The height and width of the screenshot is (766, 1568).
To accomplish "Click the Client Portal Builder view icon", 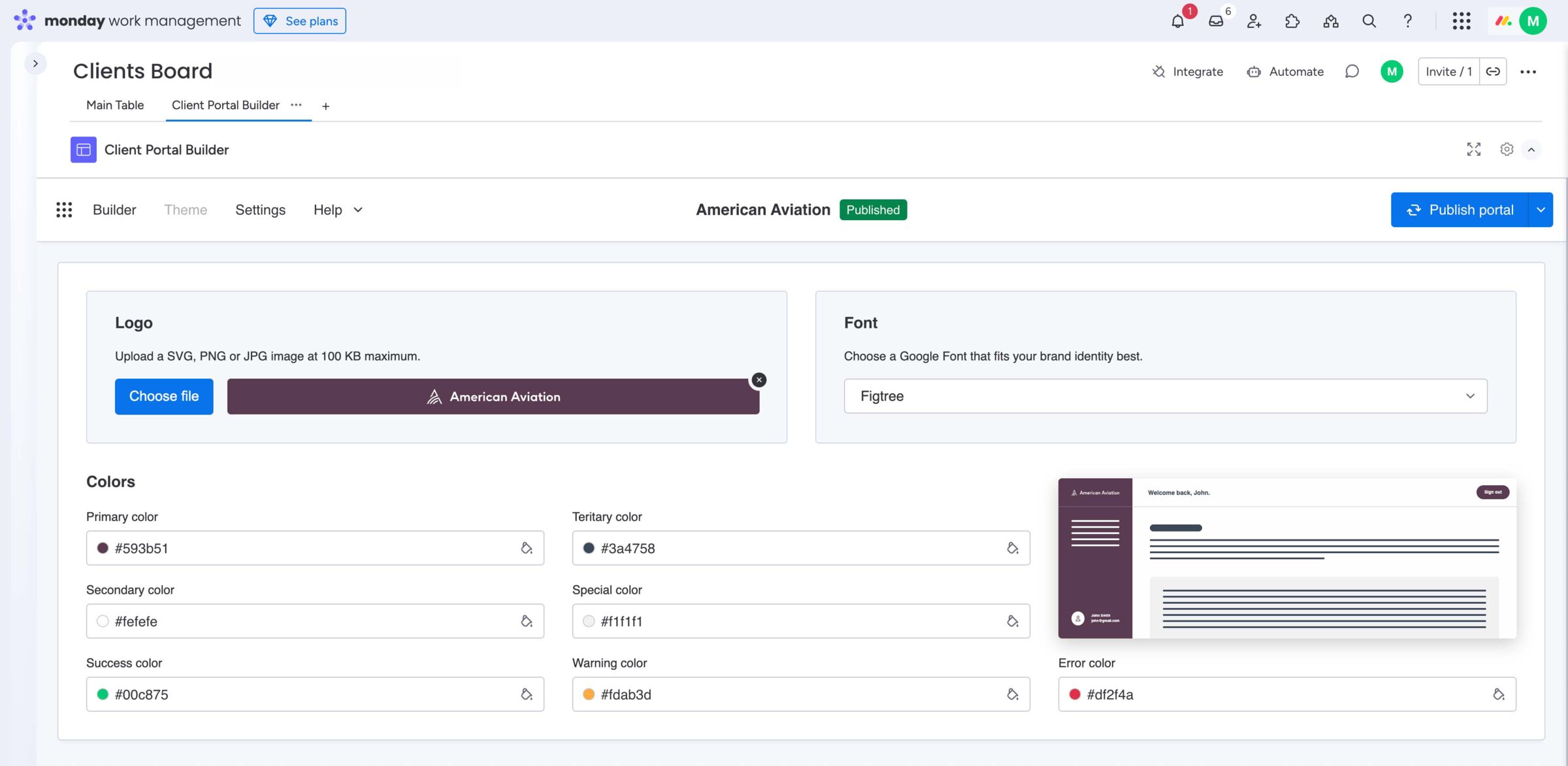I will 84,150.
